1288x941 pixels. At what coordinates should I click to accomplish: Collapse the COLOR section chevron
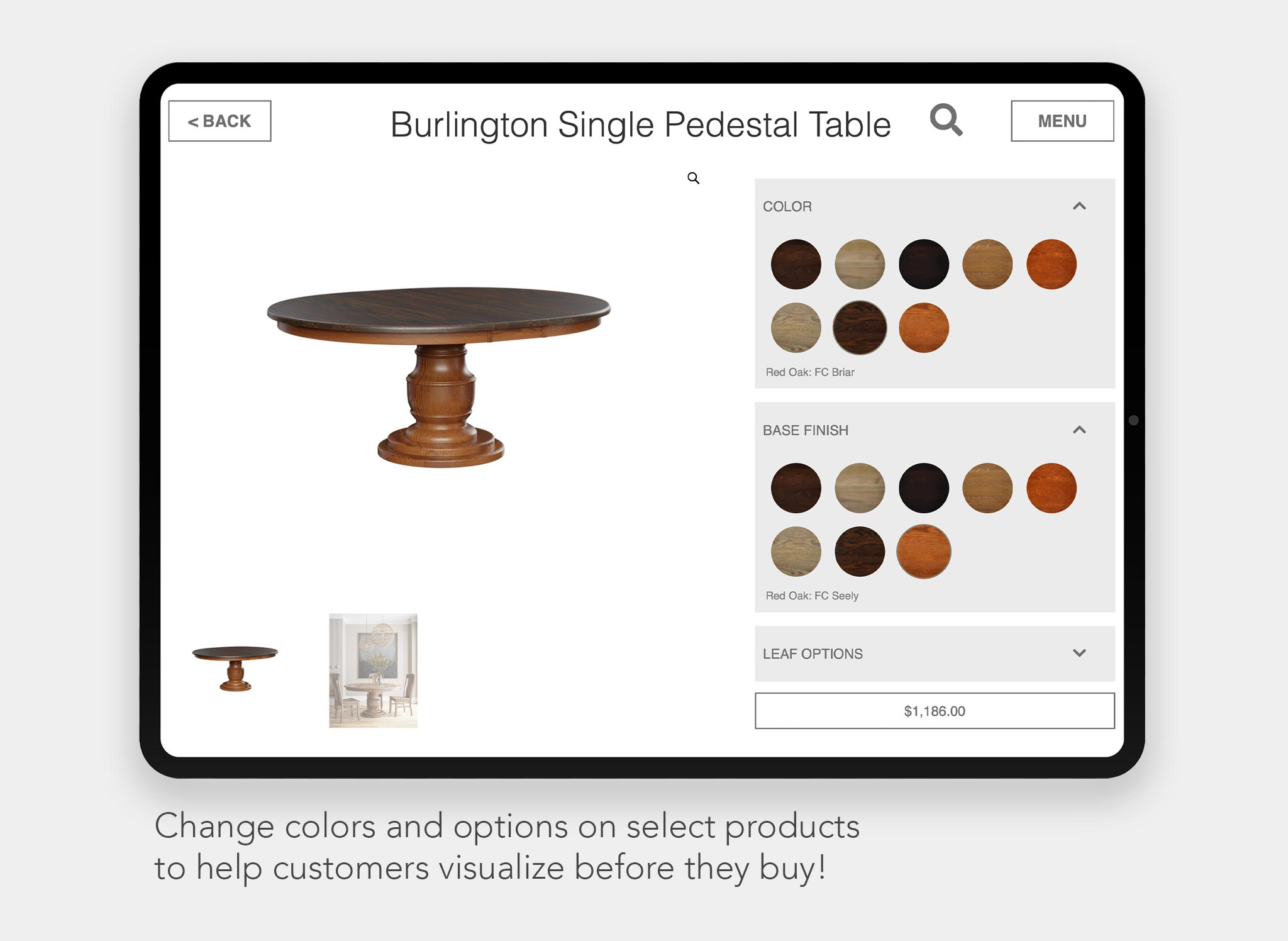[x=1079, y=206]
